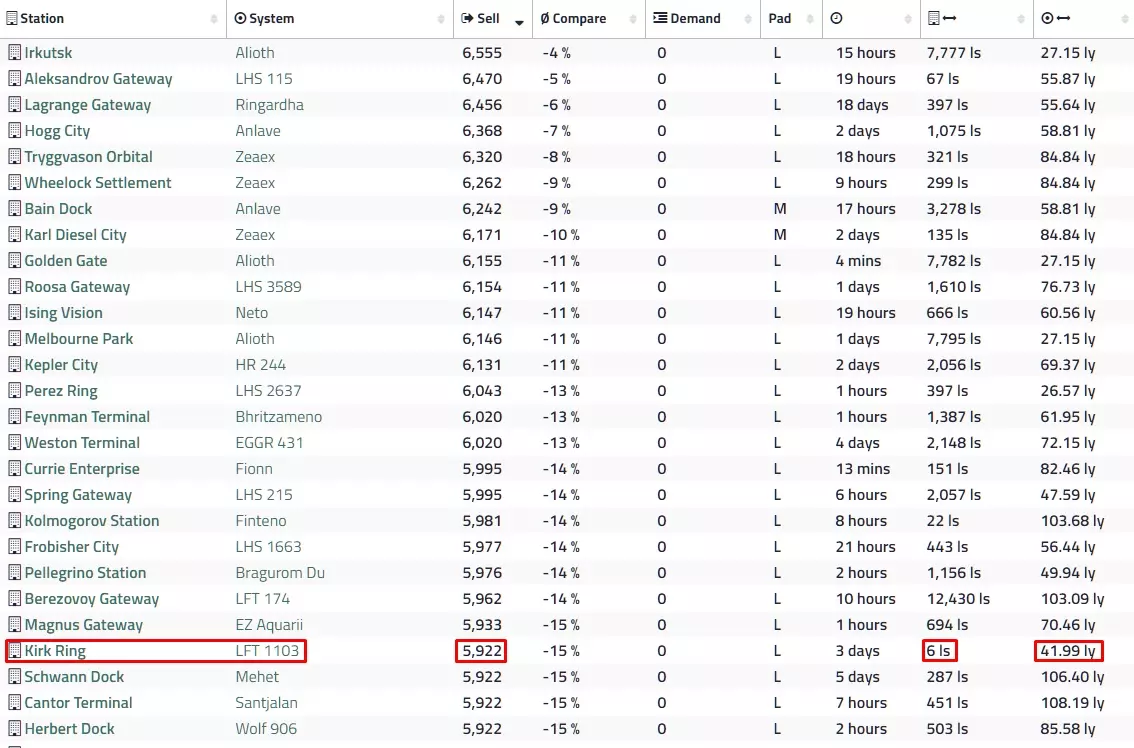Click the icon in the Demand column header
This screenshot has width=1134, height=748.
click(660, 19)
